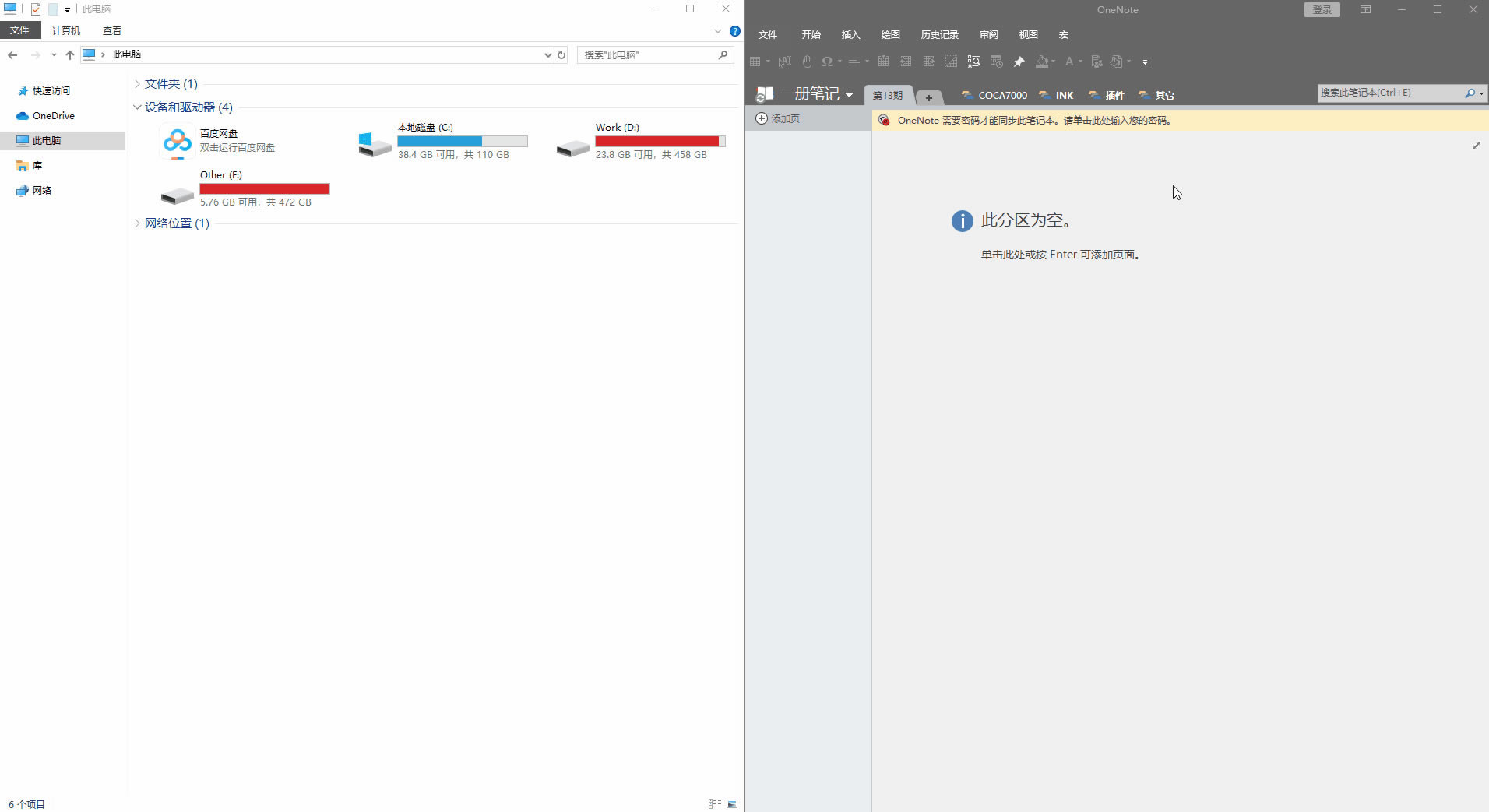Image resolution: width=1489 pixels, height=812 pixels.
Task: Open the 绘图 ribbon tab
Action: (890, 34)
